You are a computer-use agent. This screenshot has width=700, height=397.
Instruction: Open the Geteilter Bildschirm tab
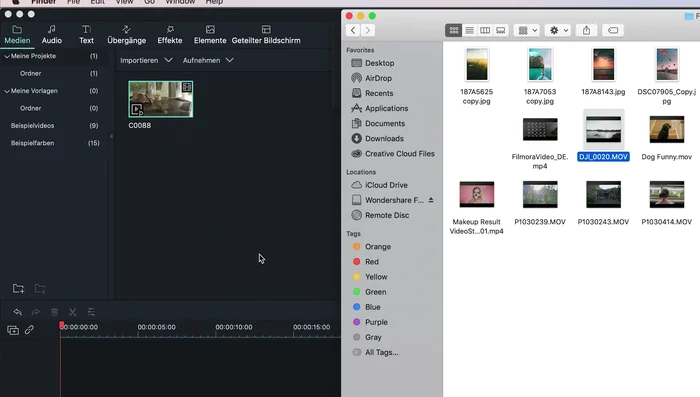tap(266, 35)
